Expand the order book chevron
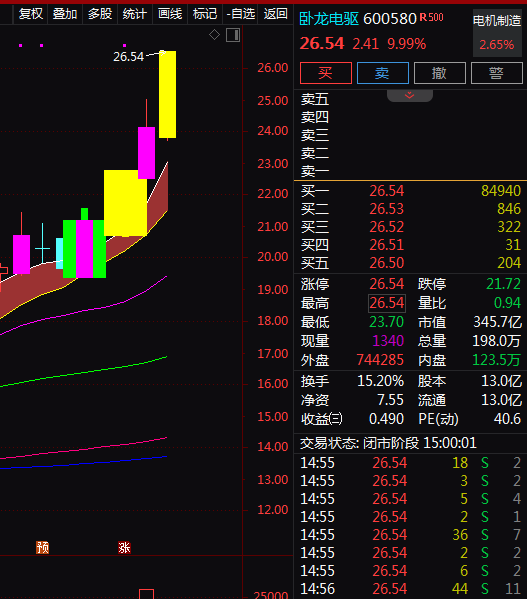 click(x=409, y=95)
